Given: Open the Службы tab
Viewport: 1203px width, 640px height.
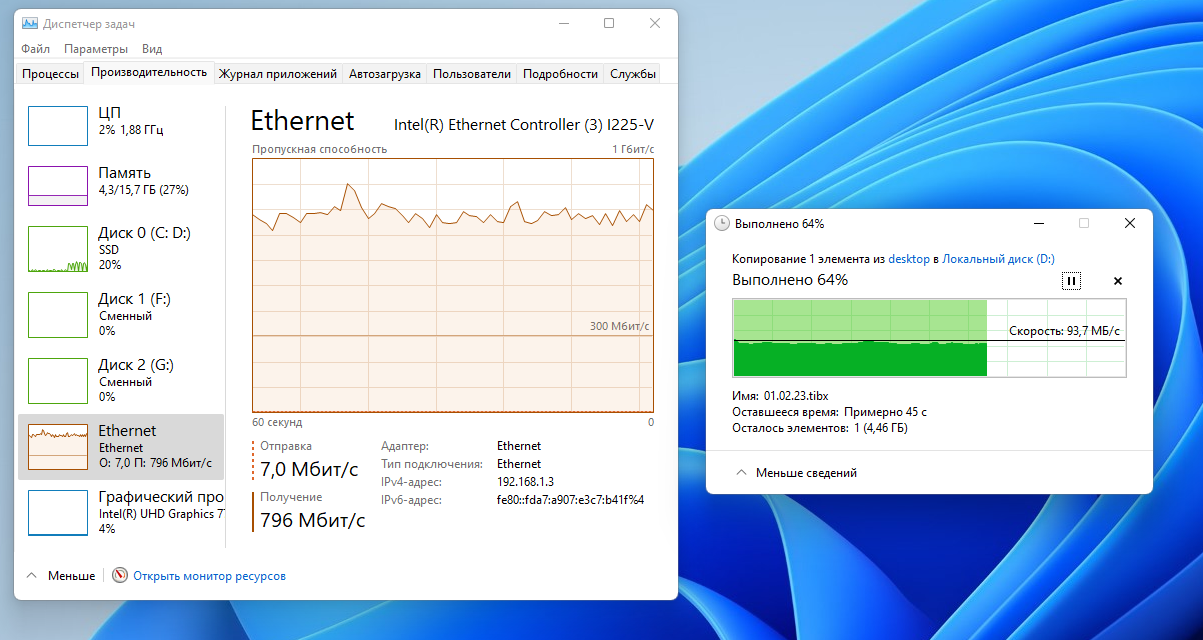Looking at the screenshot, I should (633, 74).
